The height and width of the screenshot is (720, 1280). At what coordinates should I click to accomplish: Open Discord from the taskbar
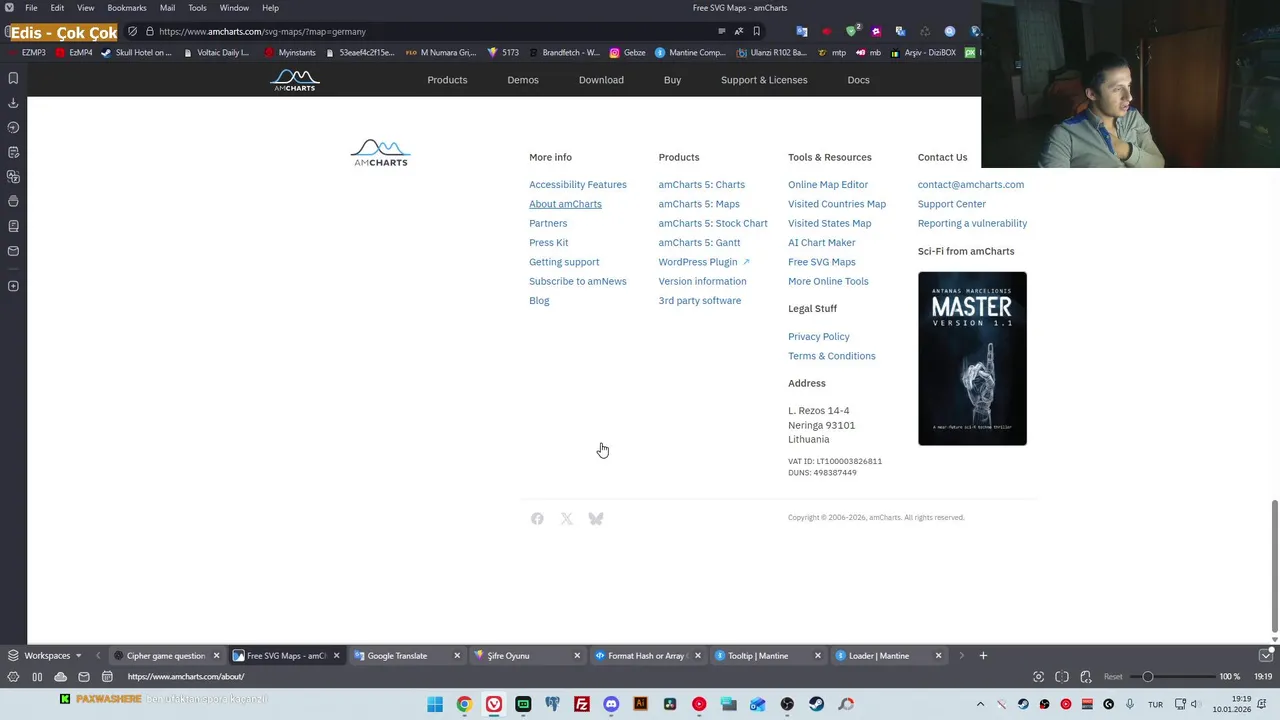611,704
